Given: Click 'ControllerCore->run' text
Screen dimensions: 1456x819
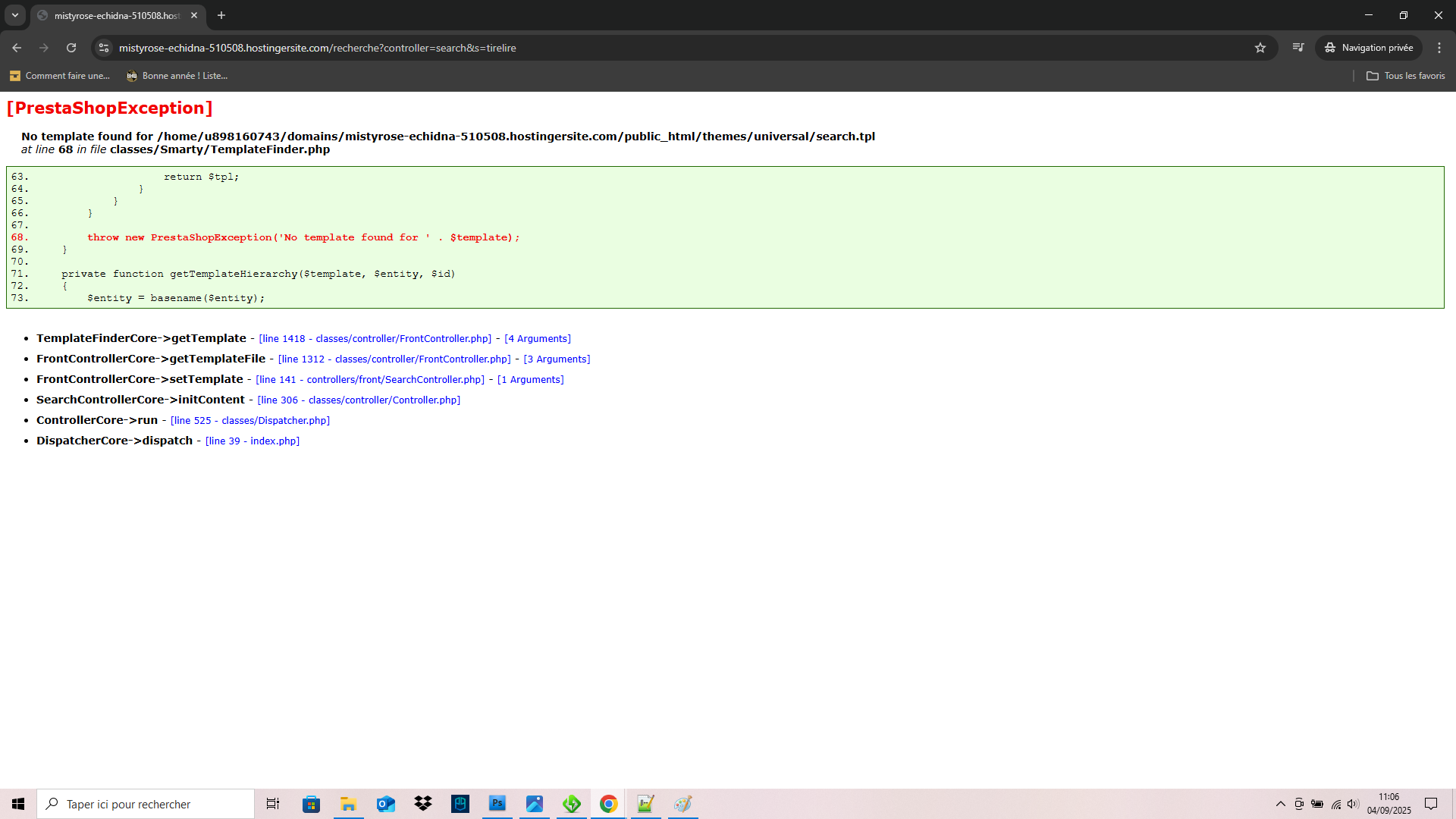Looking at the screenshot, I should pos(97,420).
